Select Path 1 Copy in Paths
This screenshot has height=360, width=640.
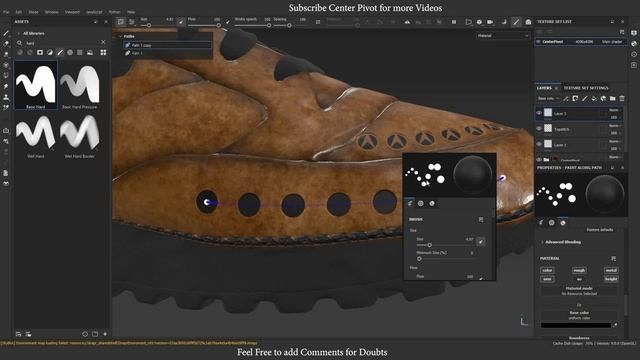tap(167, 45)
